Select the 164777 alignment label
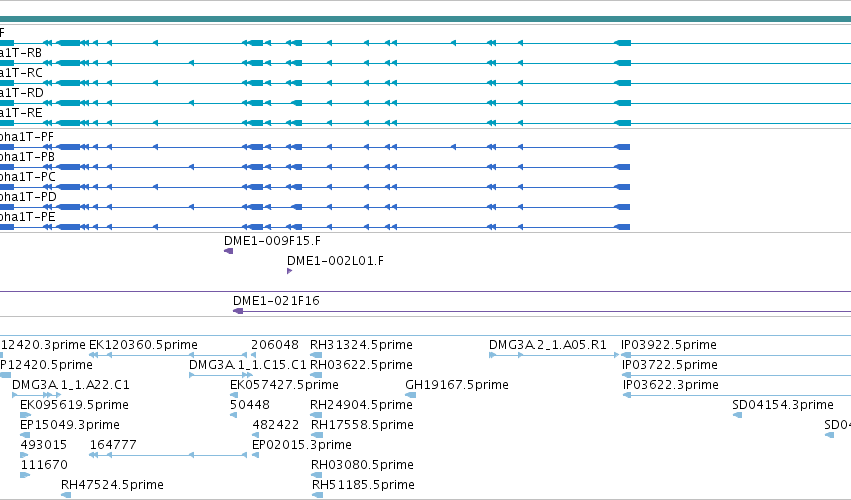 tap(113, 445)
